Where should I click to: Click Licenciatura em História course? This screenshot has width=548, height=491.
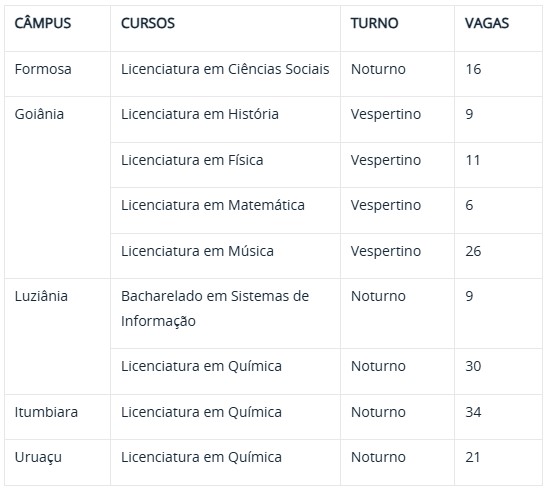coord(200,114)
